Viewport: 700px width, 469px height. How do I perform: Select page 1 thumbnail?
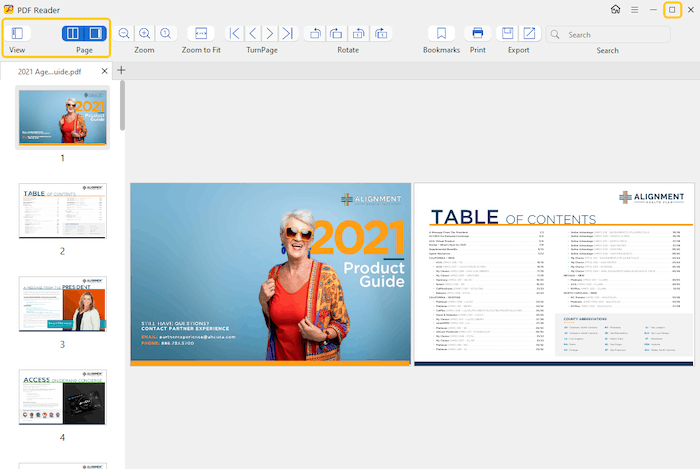(62, 117)
